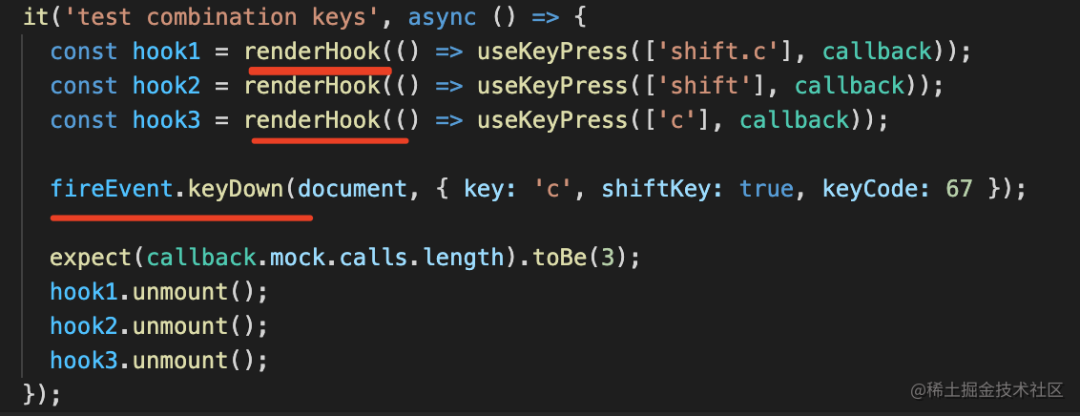Image resolution: width=1080 pixels, height=416 pixels.
Task: Click renderHook call on the hook2 line
Action: [312, 86]
